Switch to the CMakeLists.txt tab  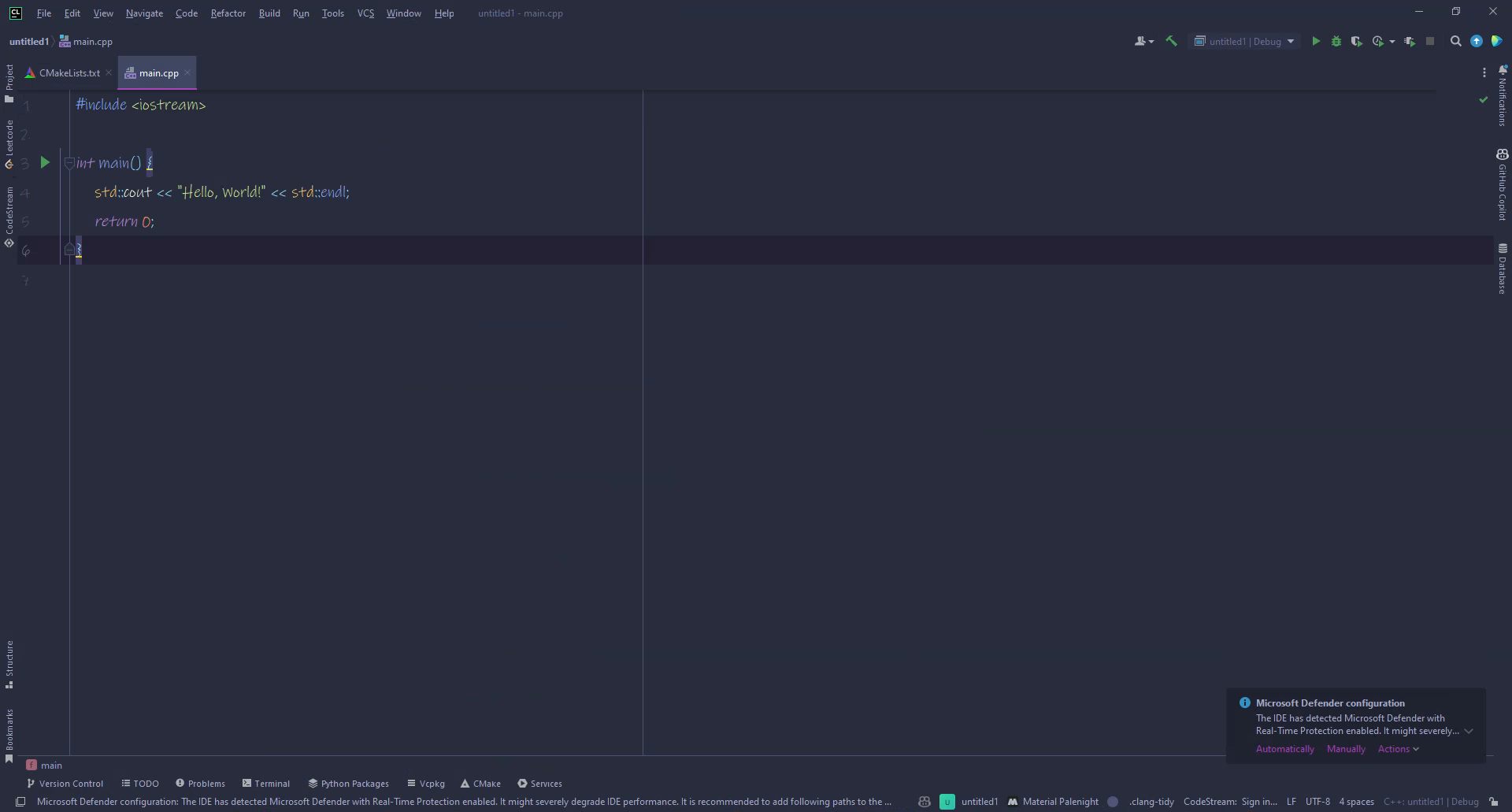(69, 73)
